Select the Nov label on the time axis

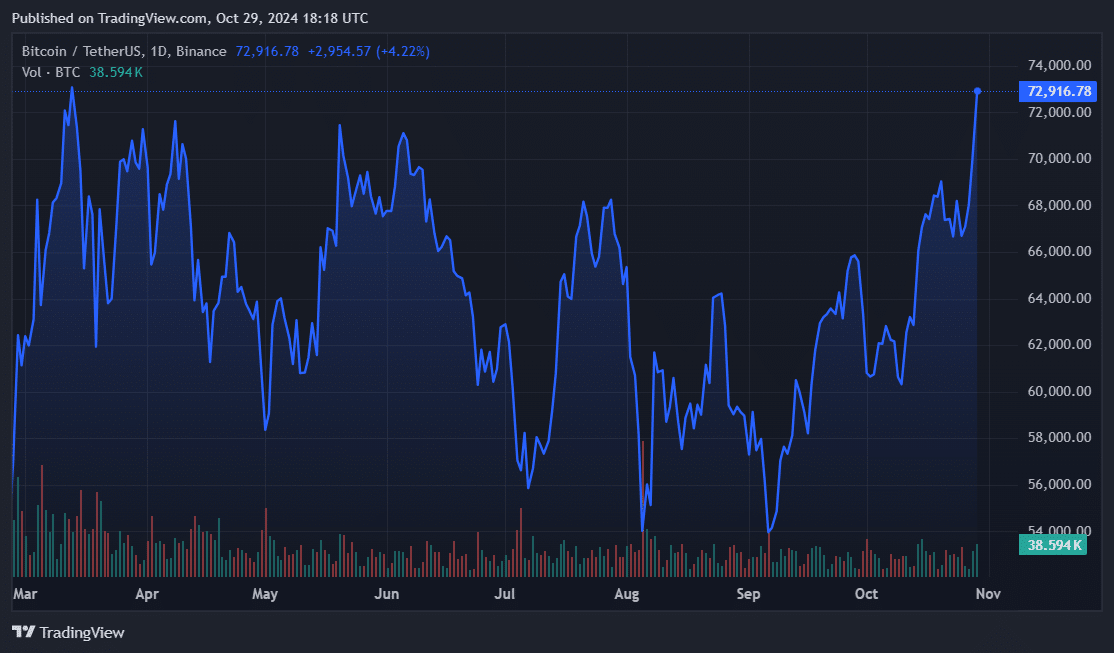pyautogui.click(x=988, y=594)
